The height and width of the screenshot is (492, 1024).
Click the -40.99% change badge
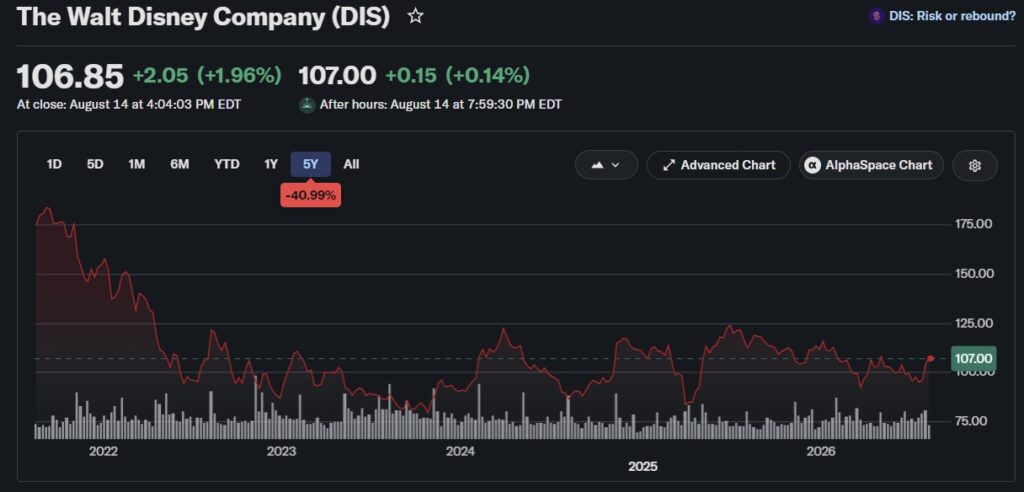pyautogui.click(x=311, y=195)
